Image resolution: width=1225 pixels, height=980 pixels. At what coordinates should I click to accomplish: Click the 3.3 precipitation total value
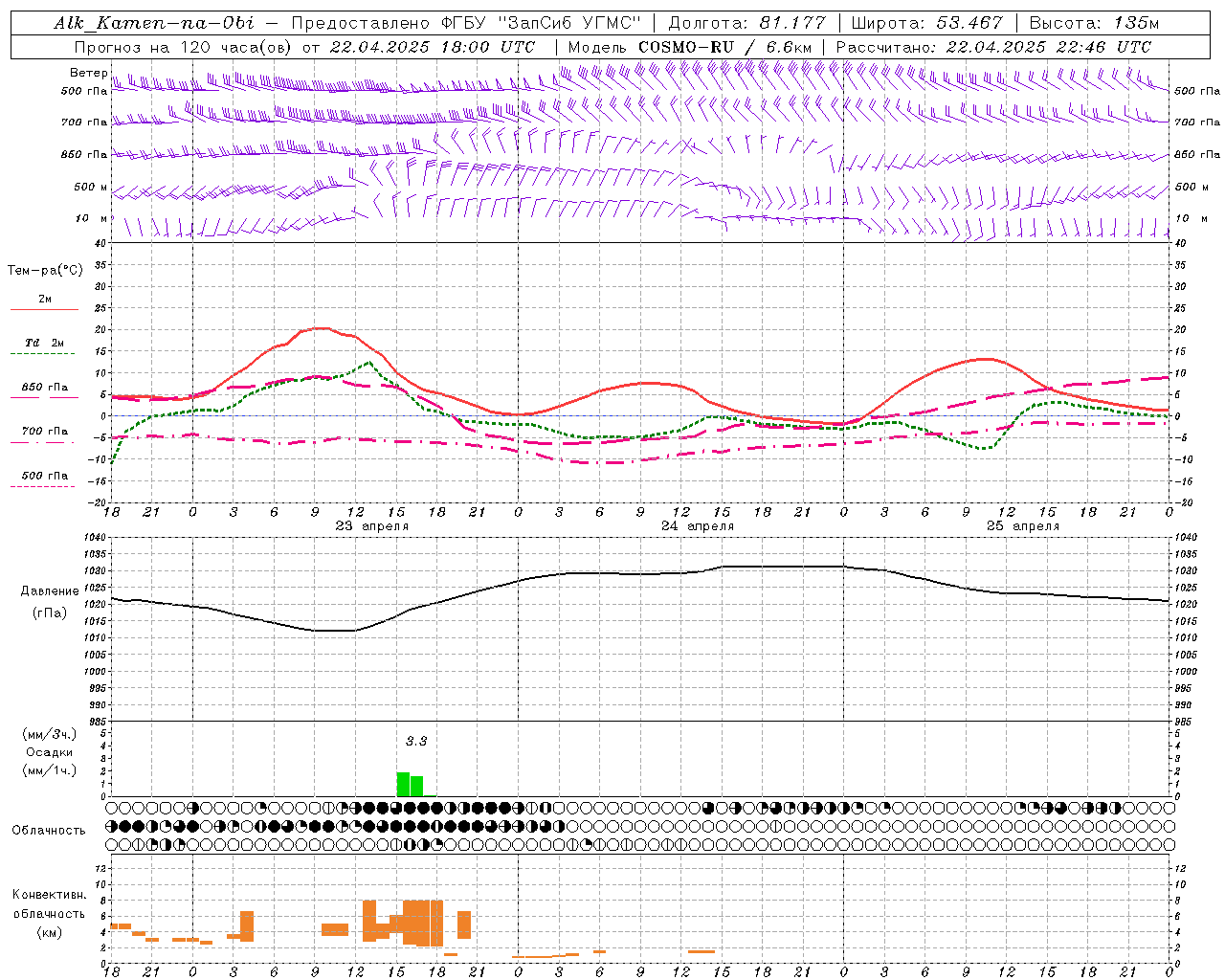[416, 742]
